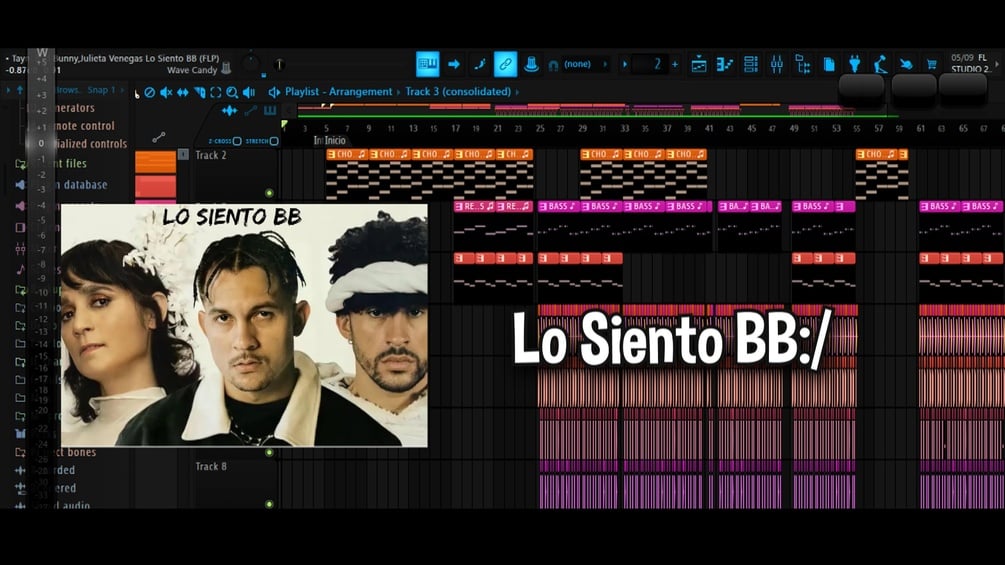Screen dimensions: 1005x565
Task: Open playlist options speaker-arrow menu
Action: tap(274, 92)
